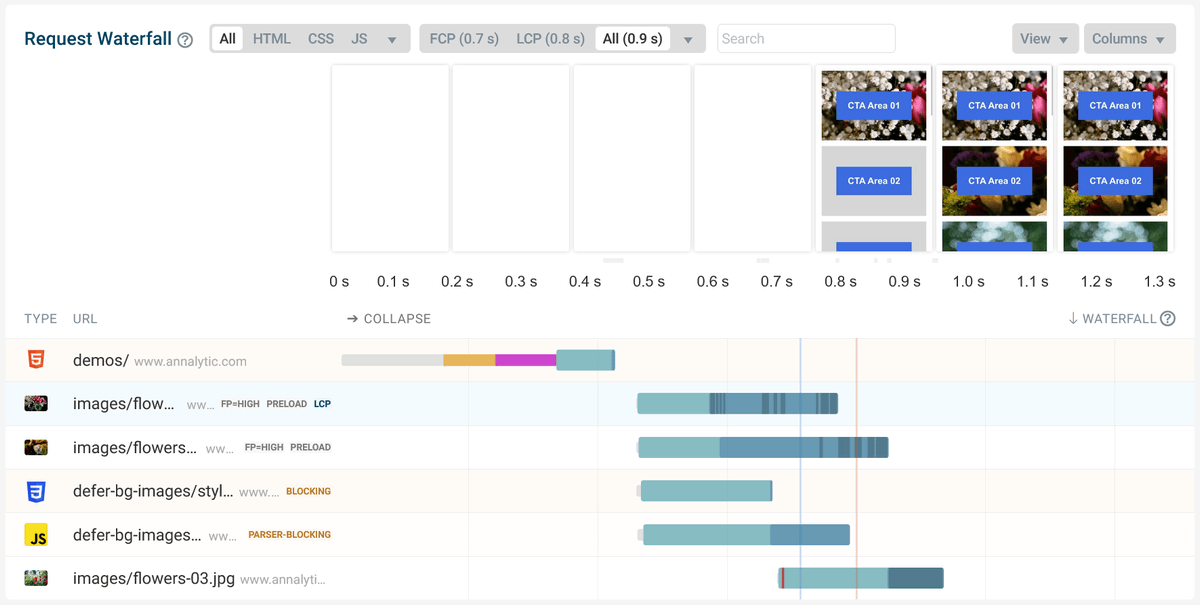This screenshot has width=1200, height=605.
Task: Click the waterfall bar of flowers-03.jpg
Action: pyautogui.click(x=861, y=578)
